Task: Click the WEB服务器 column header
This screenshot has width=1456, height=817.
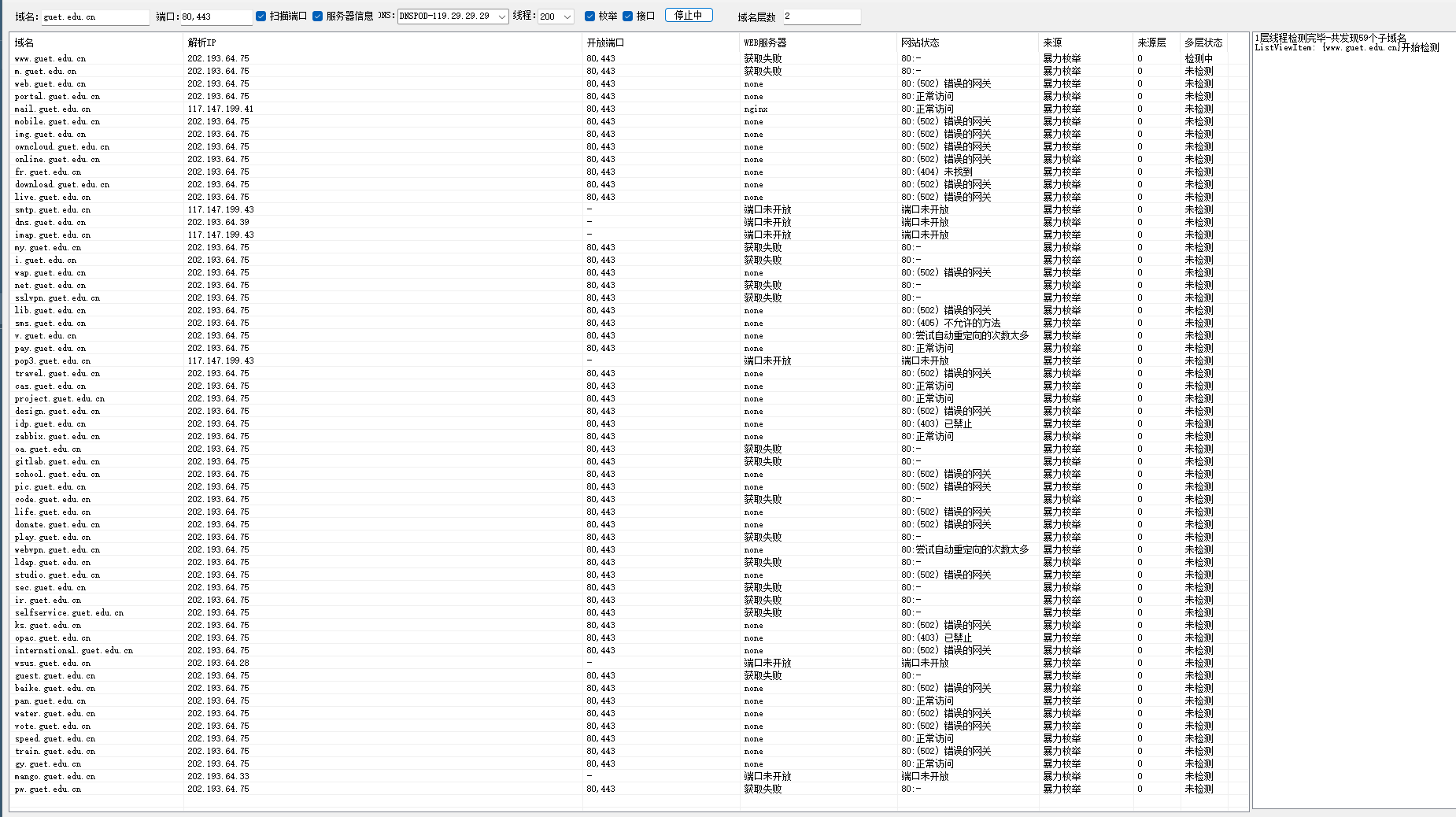Action: point(765,43)
